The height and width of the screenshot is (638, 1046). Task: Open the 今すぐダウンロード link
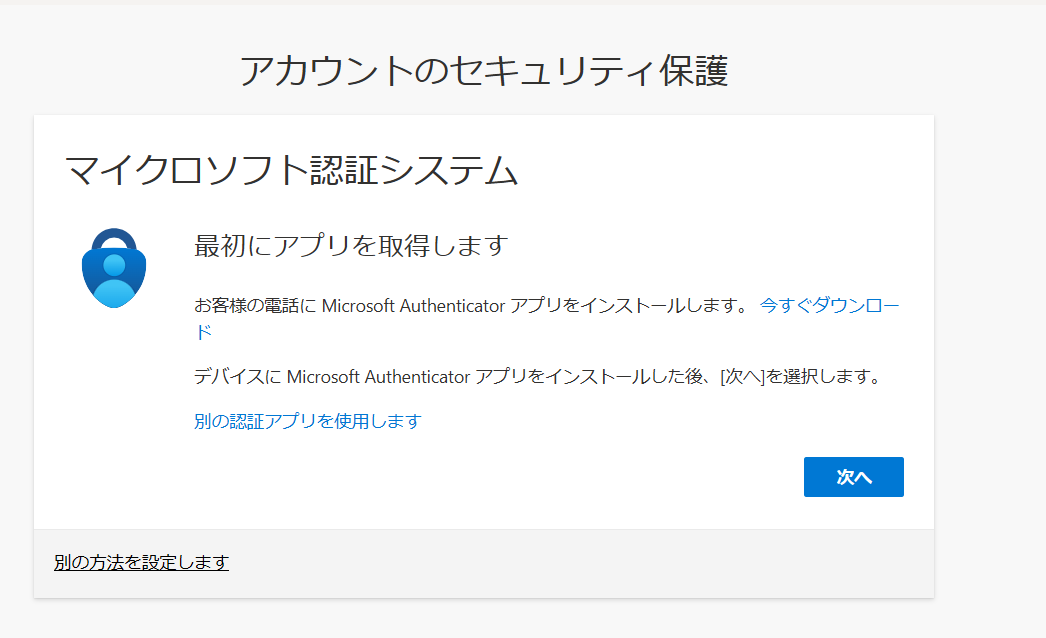829,306
